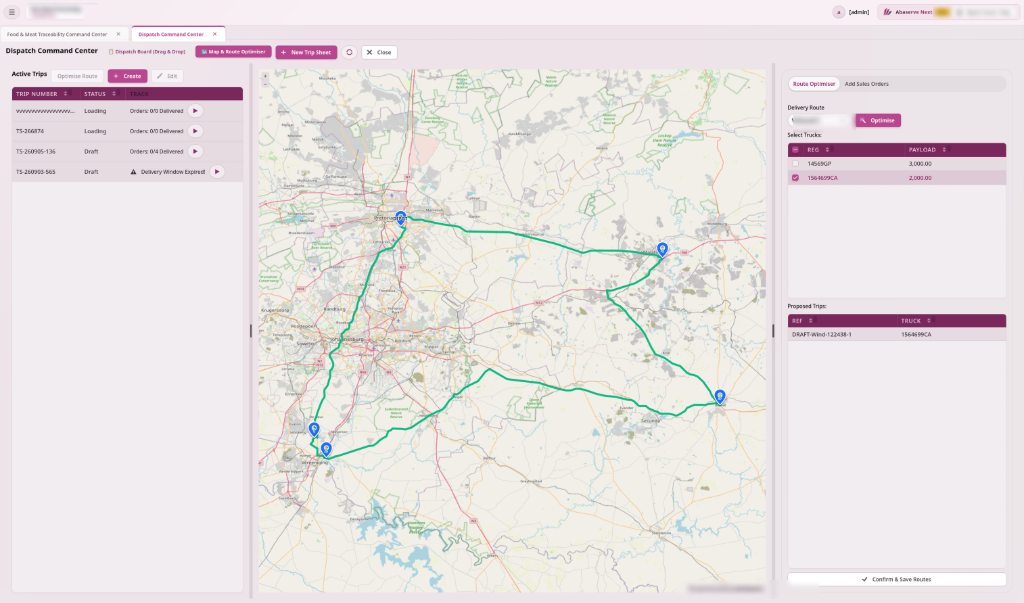This screenshot has height=603, width=1024.
Task: Click the Delivery Window Expired warning icon
Action: pyautogui.click(x=133, y=172)
